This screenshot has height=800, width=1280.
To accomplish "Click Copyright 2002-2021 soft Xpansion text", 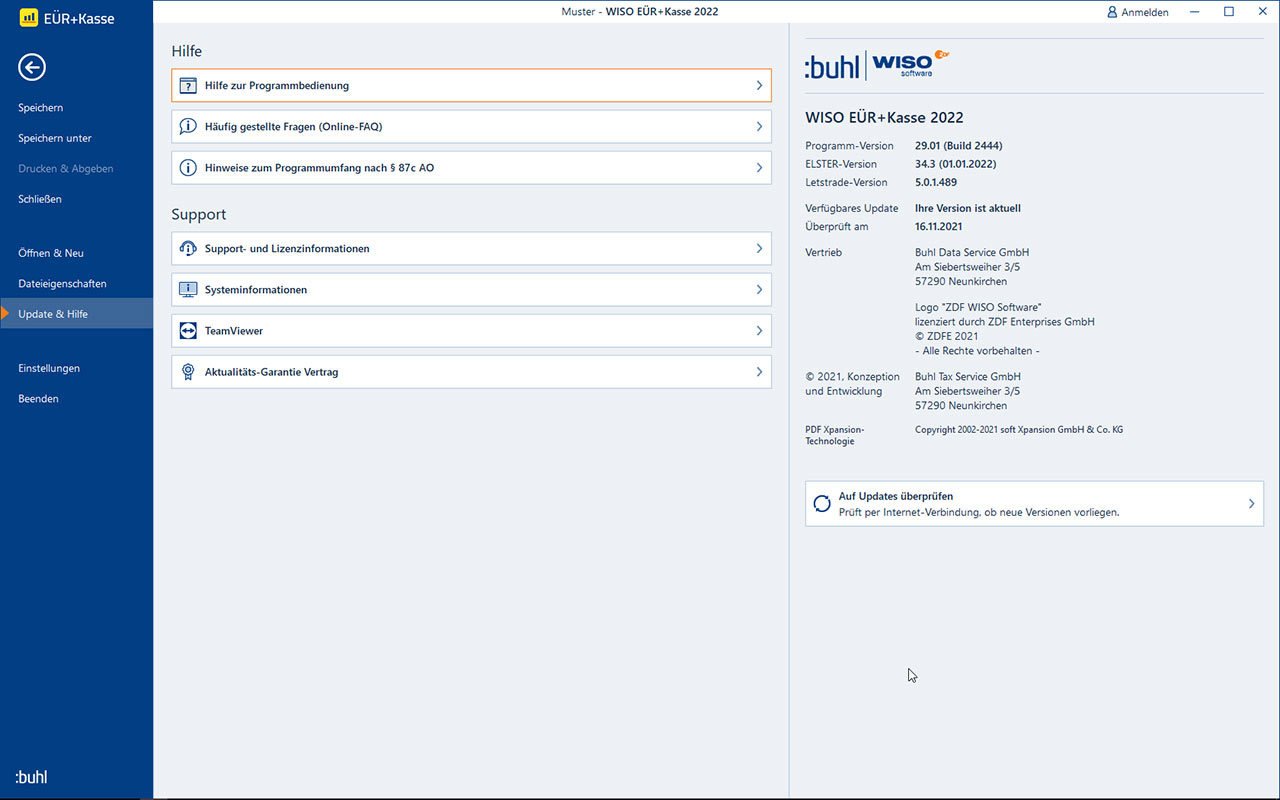I will tap(1019, 430).
